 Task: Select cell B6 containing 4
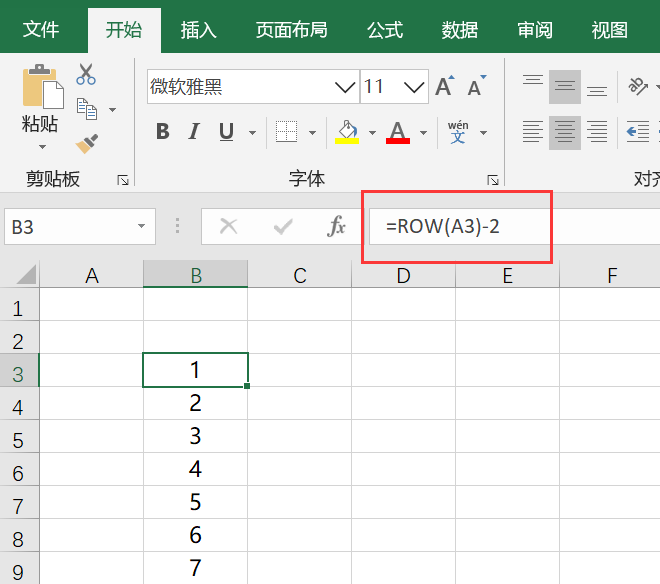point(196,469)
